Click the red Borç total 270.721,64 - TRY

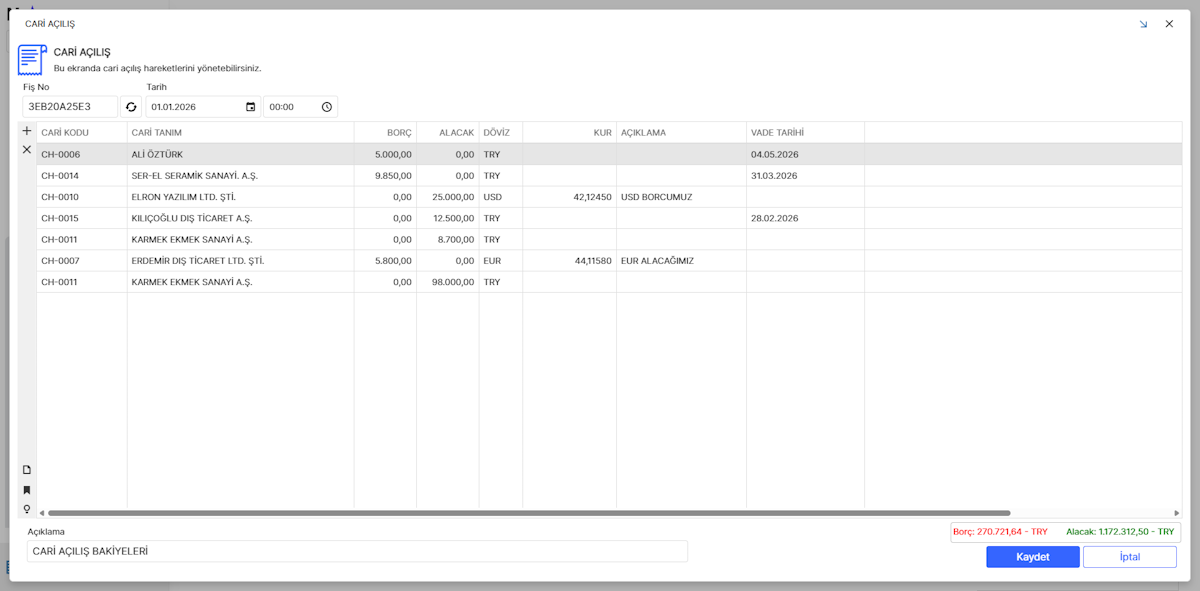coord(1000,532)
